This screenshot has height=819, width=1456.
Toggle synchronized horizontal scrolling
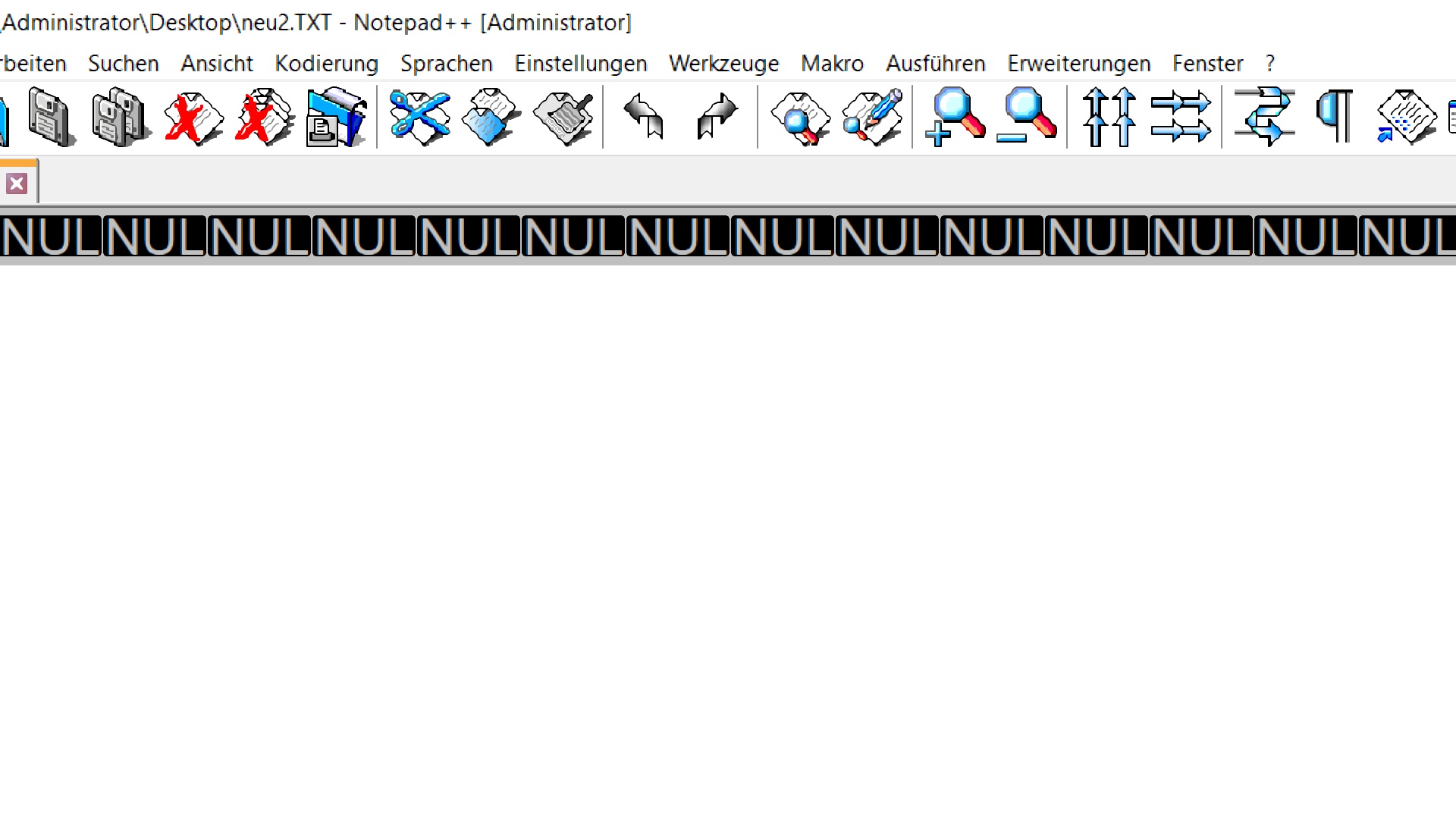[1181, 117]
